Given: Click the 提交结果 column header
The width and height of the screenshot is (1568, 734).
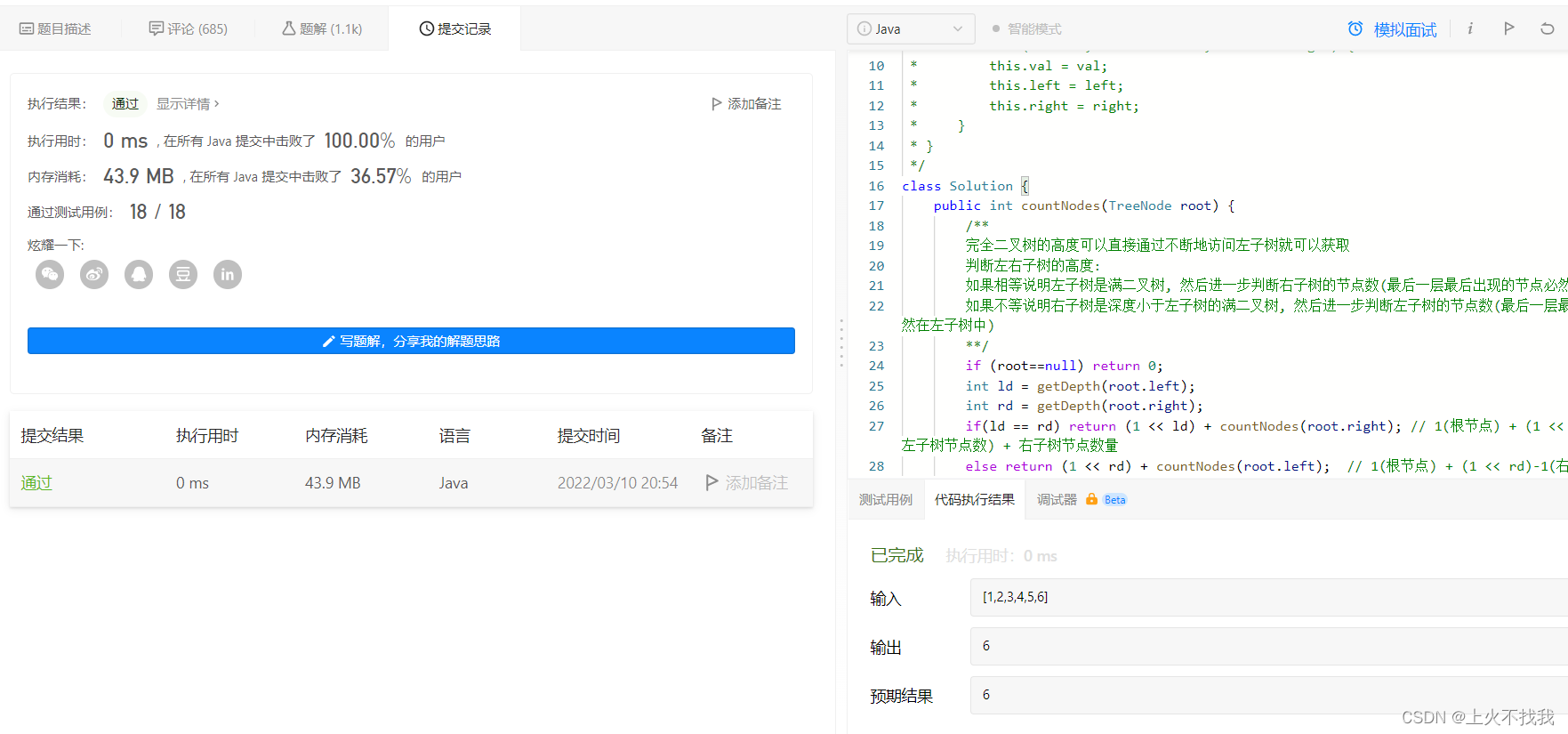Looking at the screenshot, I should (52, 435).
